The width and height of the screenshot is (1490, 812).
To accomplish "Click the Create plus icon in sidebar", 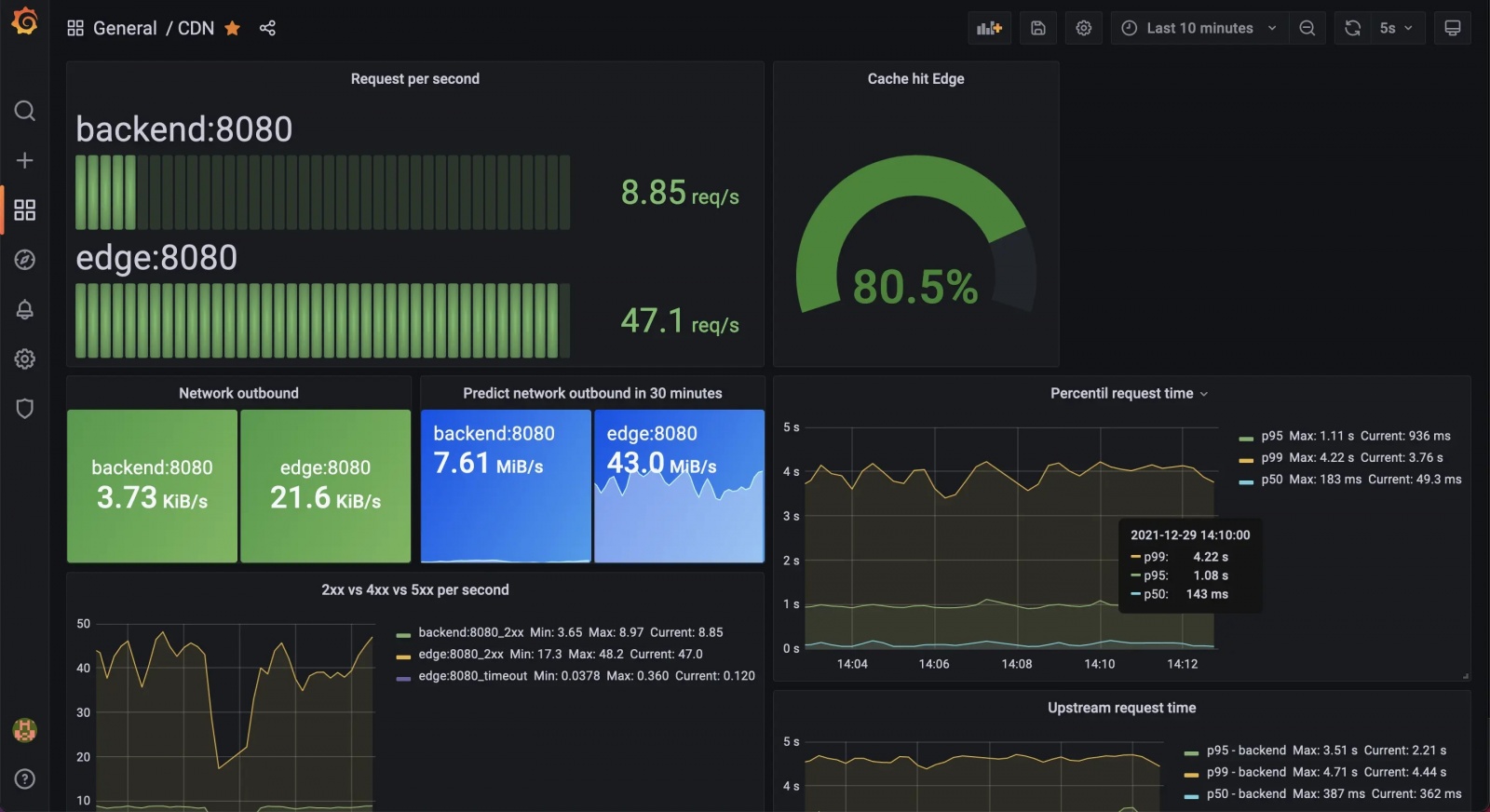I will pyautogui.click(x=25, y=160).
